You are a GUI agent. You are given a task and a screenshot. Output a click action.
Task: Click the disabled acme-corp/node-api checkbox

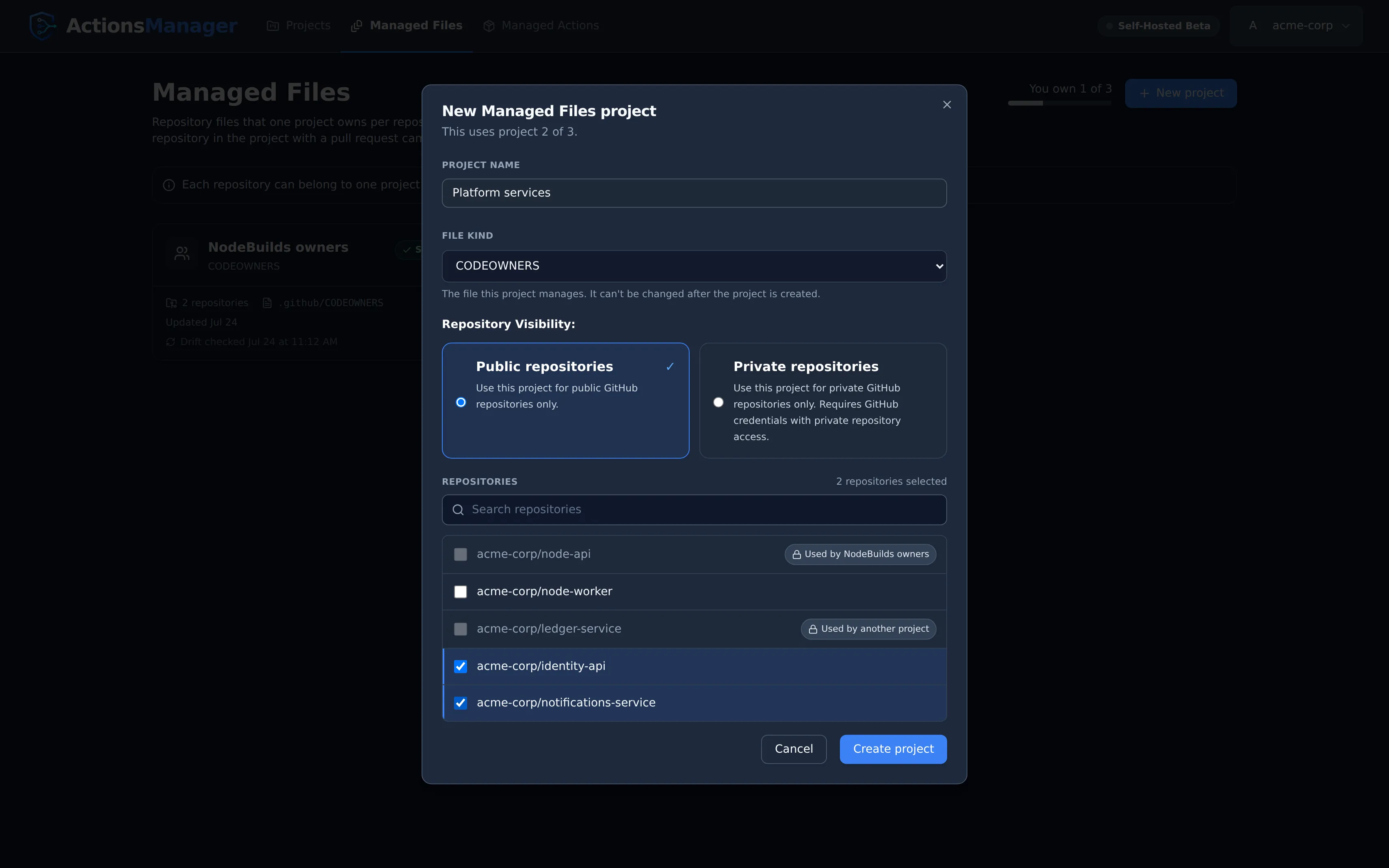pos(461,555)
